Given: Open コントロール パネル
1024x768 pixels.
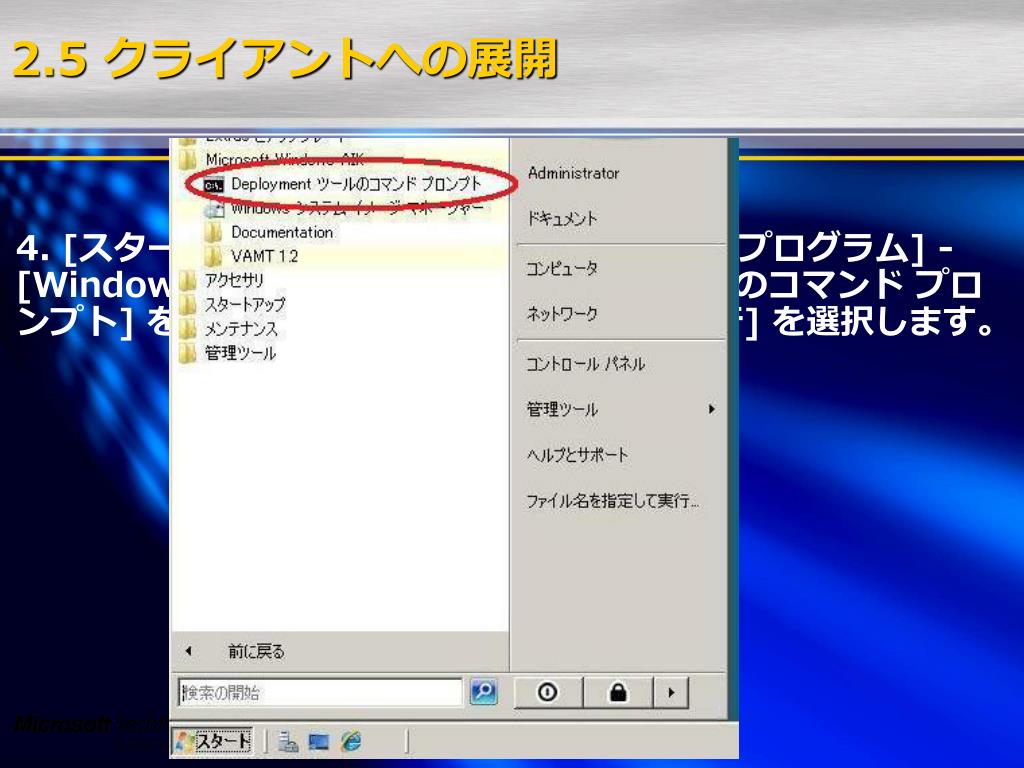Looking at the screenshot, I should click(586, 364).
